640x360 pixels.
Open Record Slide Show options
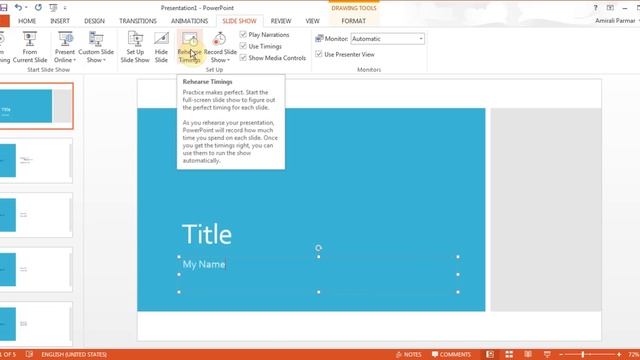(220, 47)
